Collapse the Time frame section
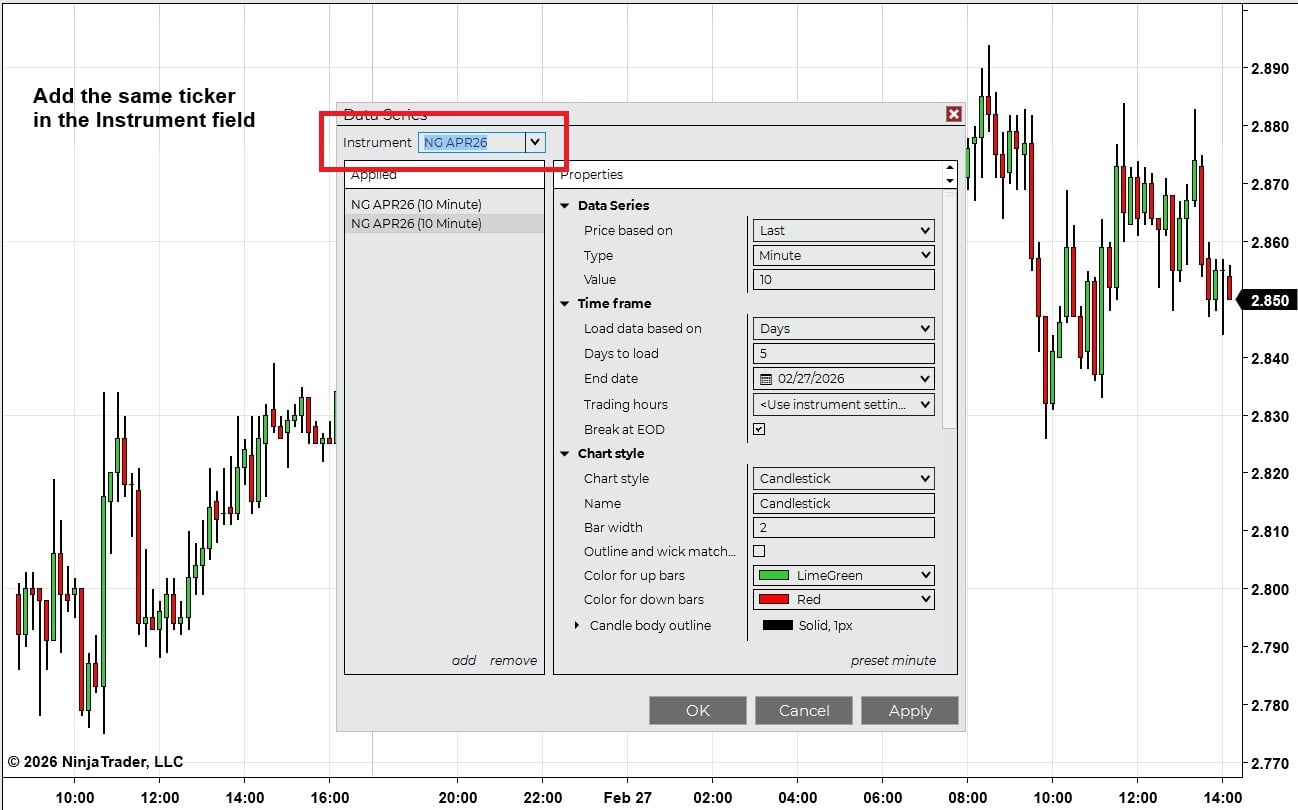The height and width of the screenshot is (810, 1298). [x=565, y=303]
